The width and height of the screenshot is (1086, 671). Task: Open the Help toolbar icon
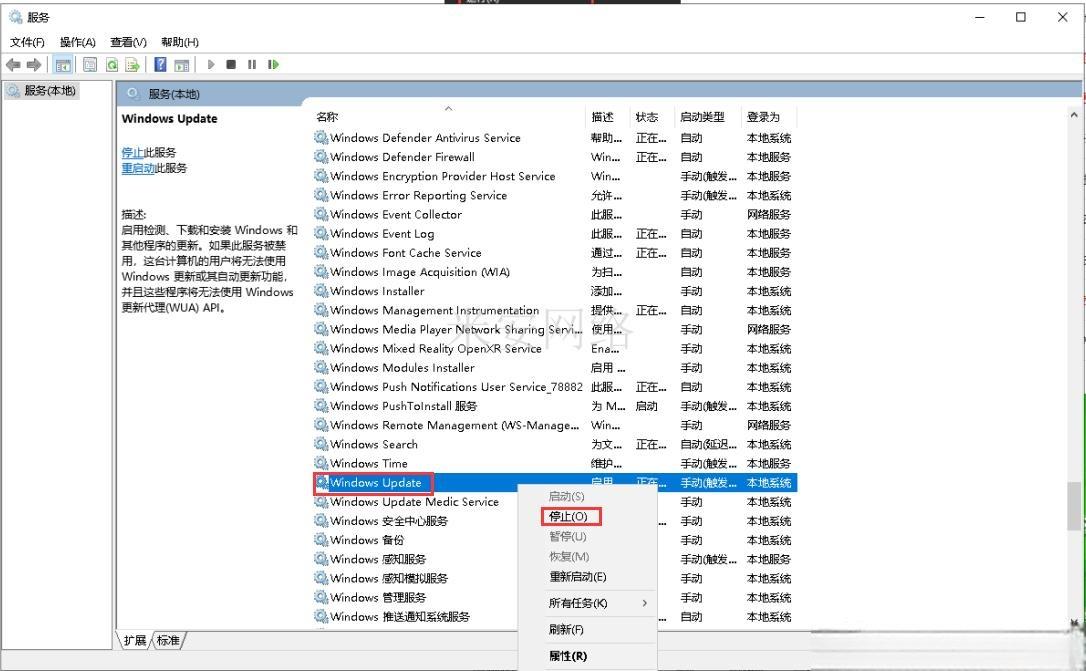pyautogui.click(x=160, y=64)
